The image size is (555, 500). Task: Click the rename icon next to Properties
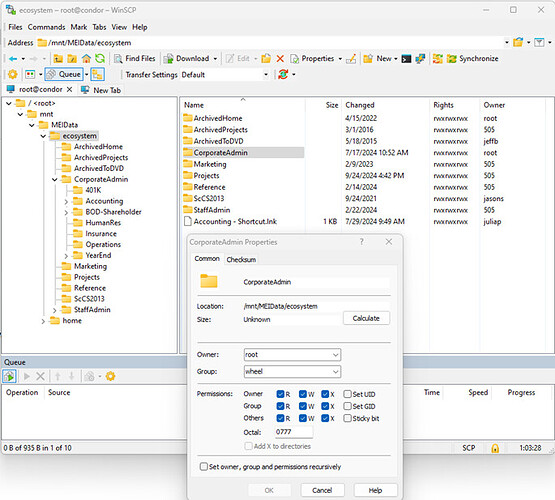(x=351, y=59)
